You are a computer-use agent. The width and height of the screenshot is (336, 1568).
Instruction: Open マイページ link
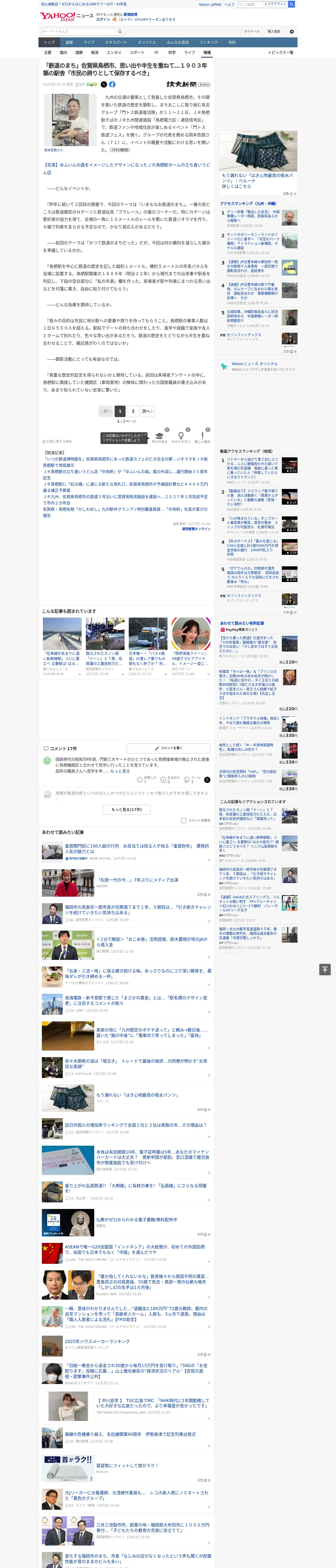click(252, 32)
